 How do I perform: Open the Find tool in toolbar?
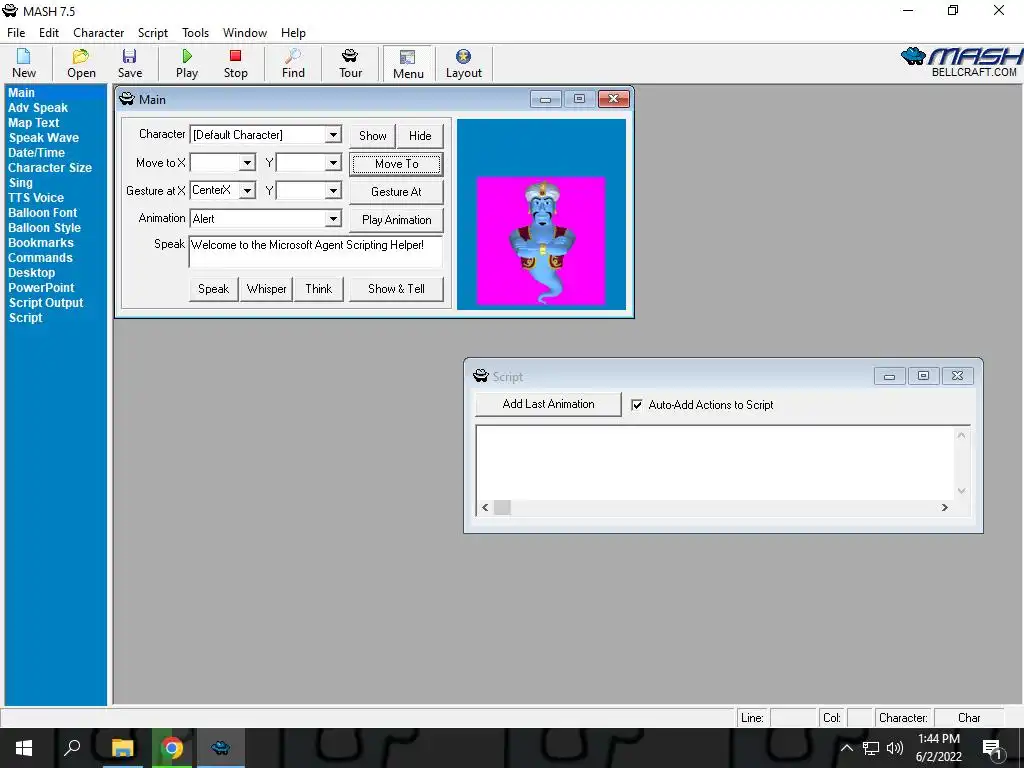click(x=293, y=63)
